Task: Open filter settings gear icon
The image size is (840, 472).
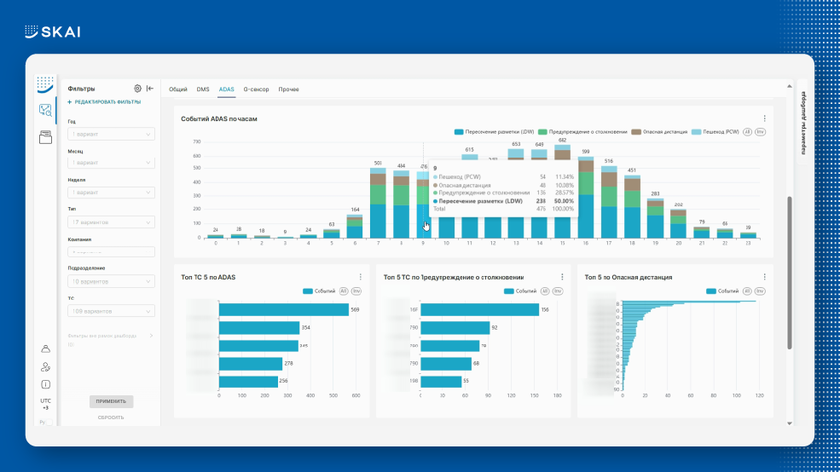Action: [x=138, y=89]
